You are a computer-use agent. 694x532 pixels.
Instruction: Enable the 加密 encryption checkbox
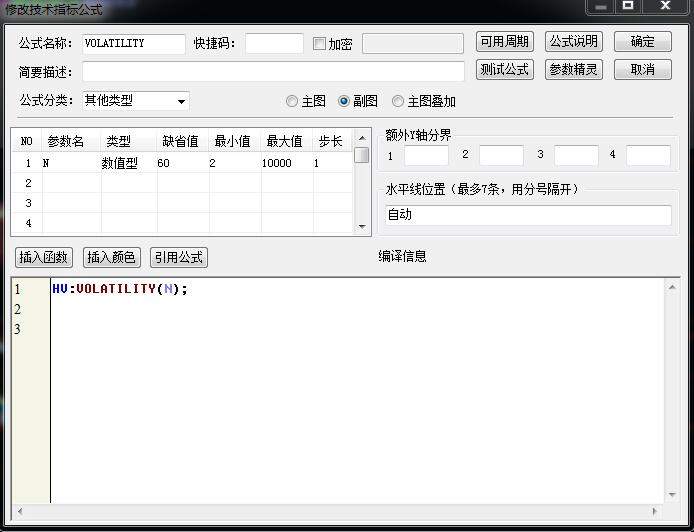319,44
